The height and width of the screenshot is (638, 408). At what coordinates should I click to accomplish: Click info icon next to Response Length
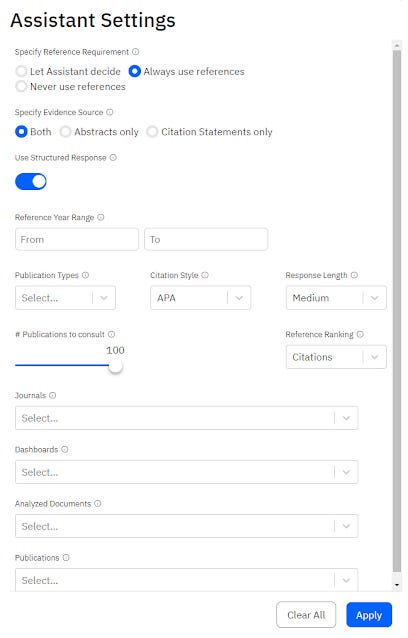[354, 275]
